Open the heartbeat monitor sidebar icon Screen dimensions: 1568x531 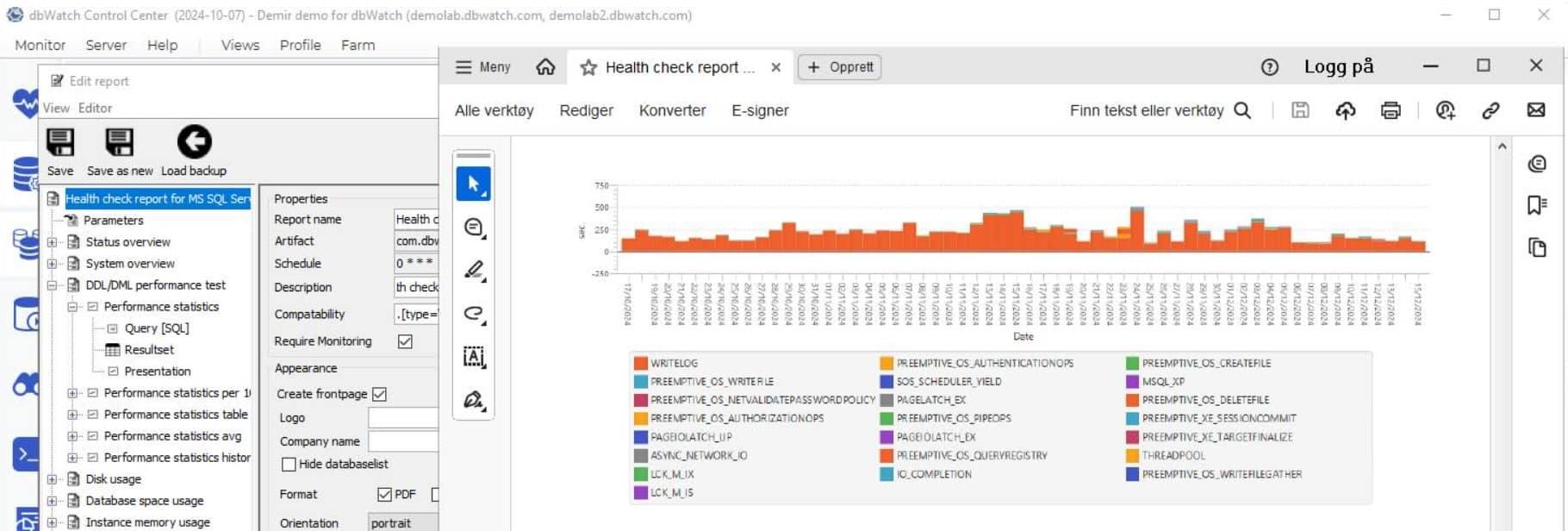(x=25, y=103)
